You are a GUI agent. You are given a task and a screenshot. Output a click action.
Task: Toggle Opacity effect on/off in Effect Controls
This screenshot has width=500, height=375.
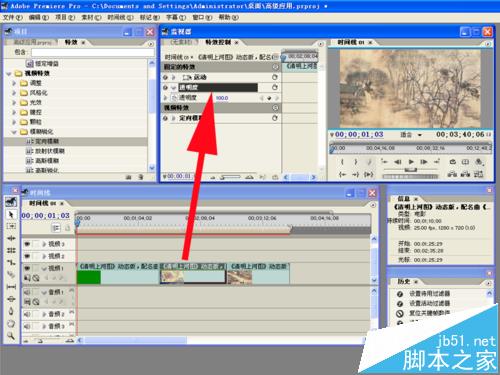point(165,88)
